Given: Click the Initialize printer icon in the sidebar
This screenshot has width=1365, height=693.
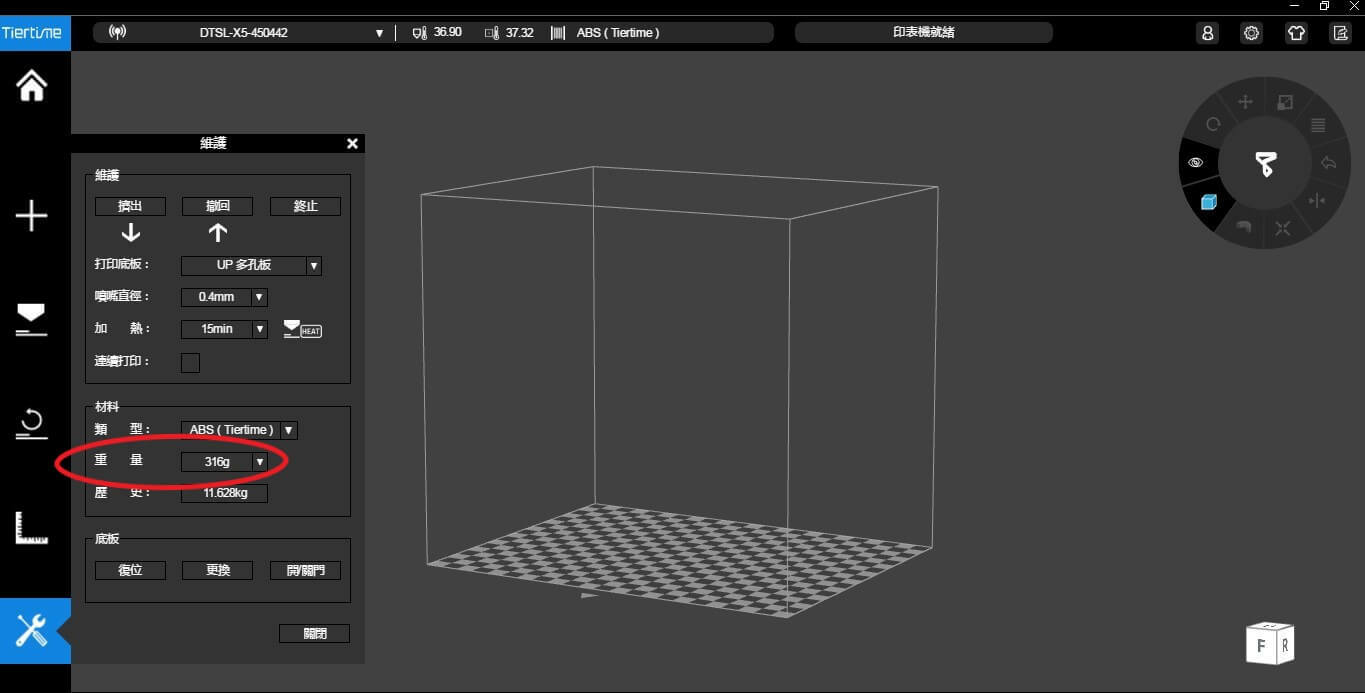Looking at the screenshot, I should coord(32,424).
